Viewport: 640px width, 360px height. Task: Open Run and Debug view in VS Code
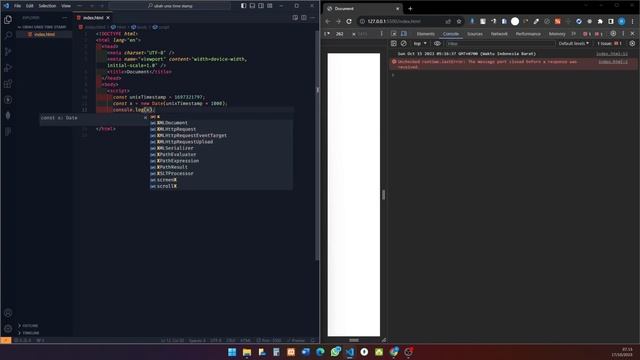pyautogui.click(x=8, y=68)
